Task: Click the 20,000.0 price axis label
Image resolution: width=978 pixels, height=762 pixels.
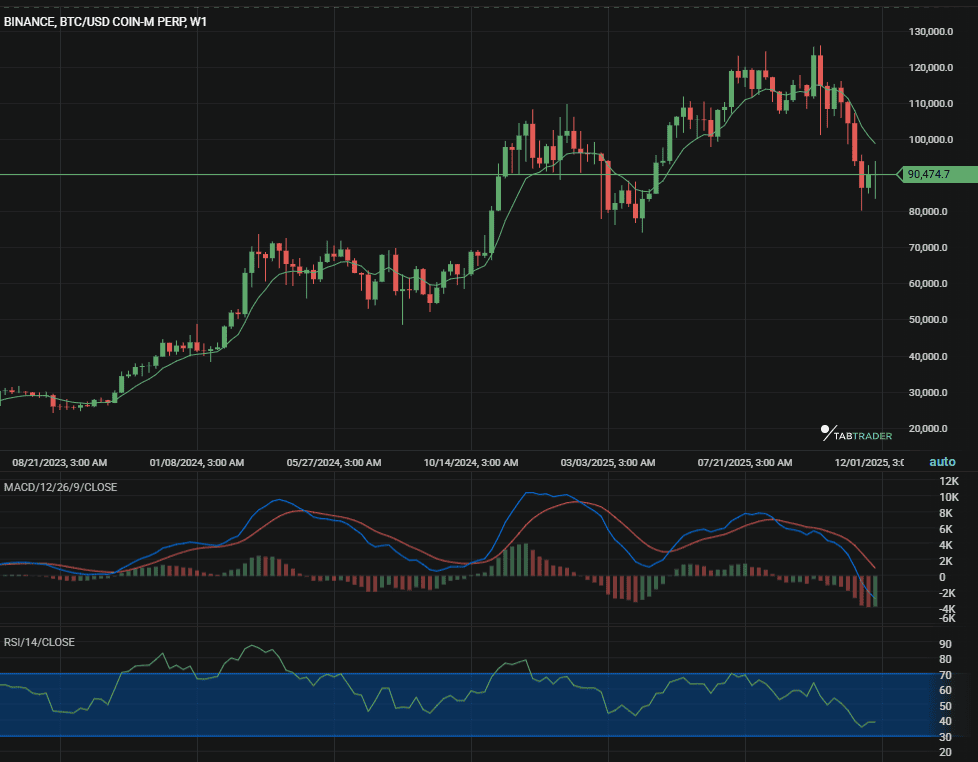Action: (927, 429)
